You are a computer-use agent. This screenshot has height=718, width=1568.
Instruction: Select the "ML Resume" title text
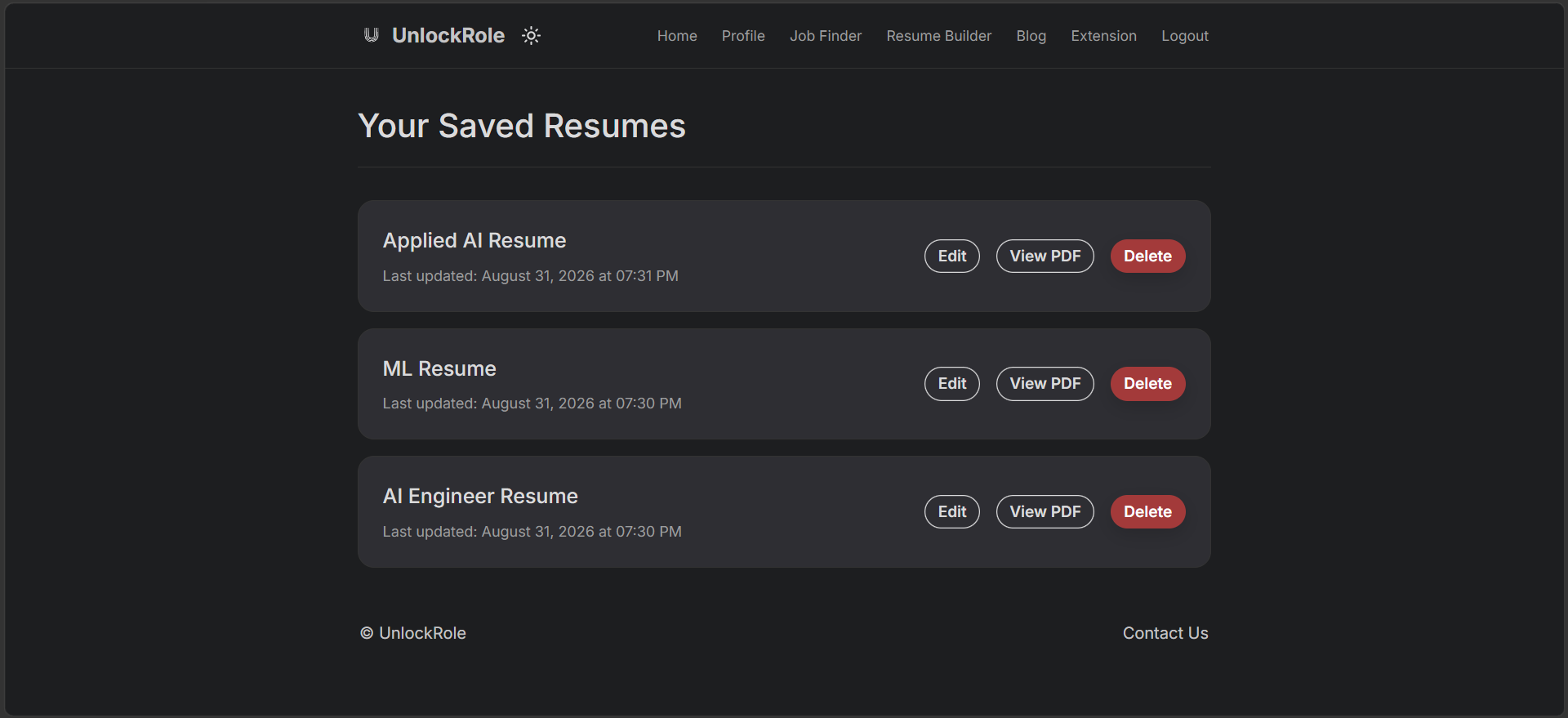tap(439, 368)
